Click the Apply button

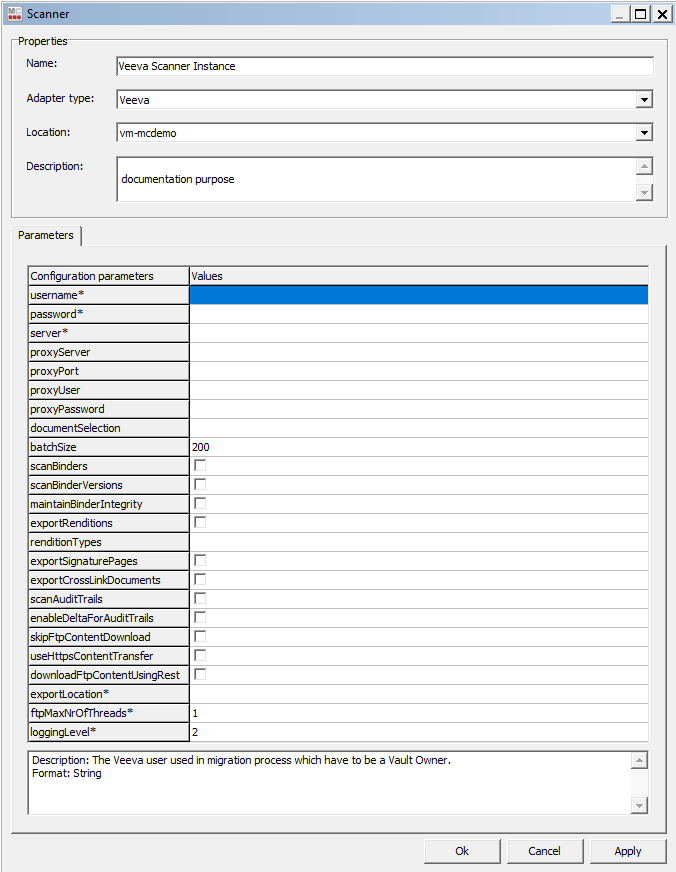click(628, 851)
